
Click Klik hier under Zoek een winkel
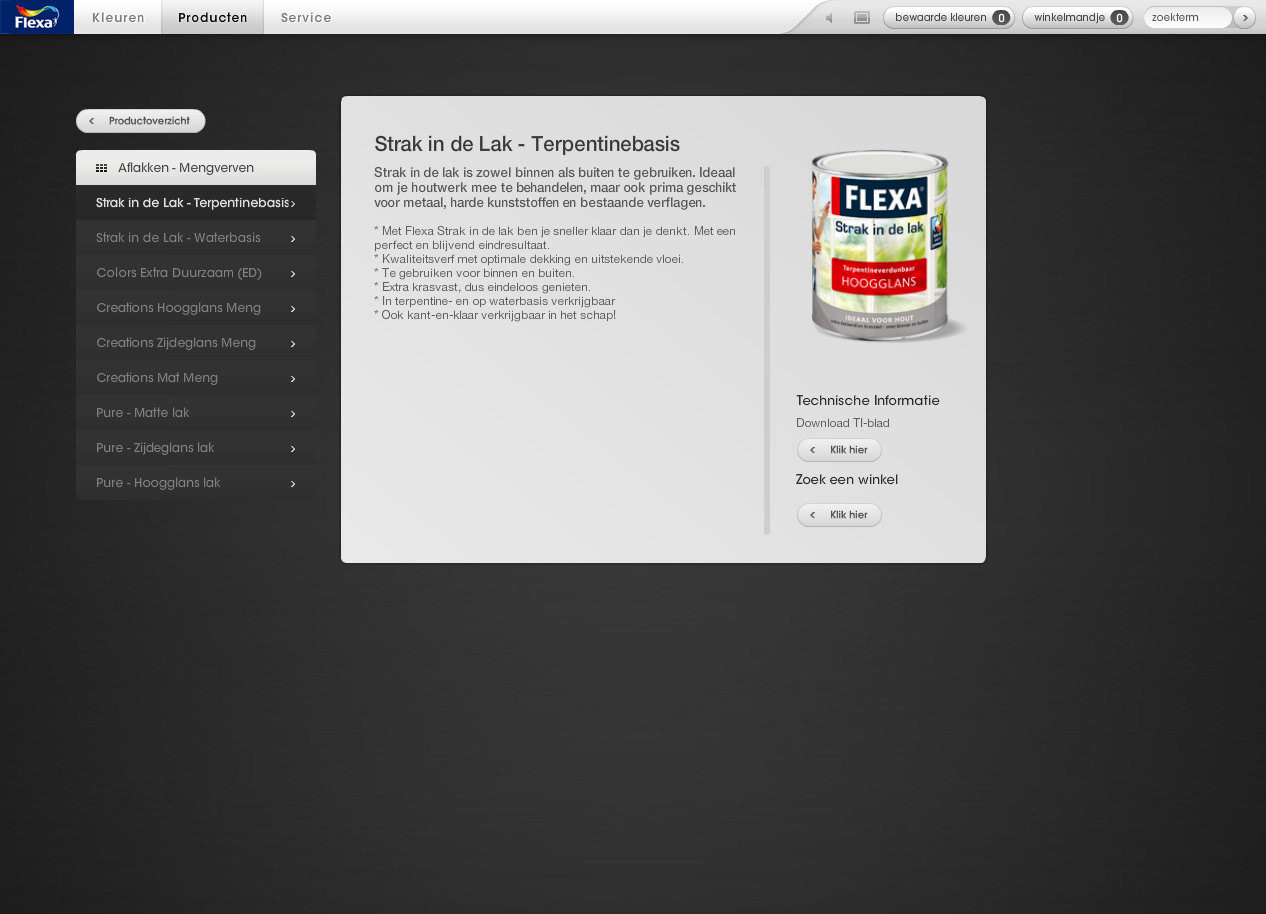839,515
